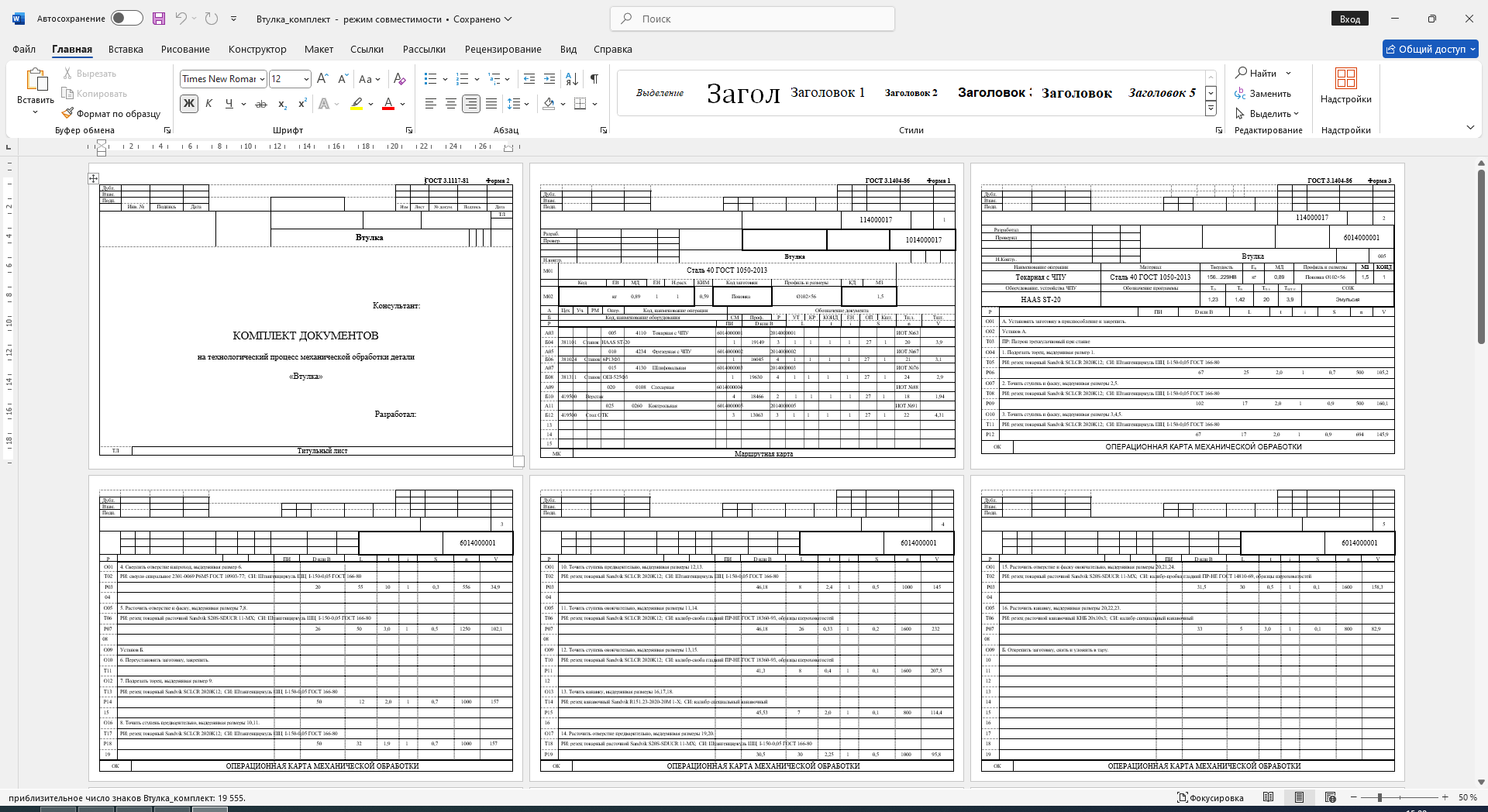Expand the styles gallery
Viewport: 1488px width, 812px height.
tap(1211, 109)
